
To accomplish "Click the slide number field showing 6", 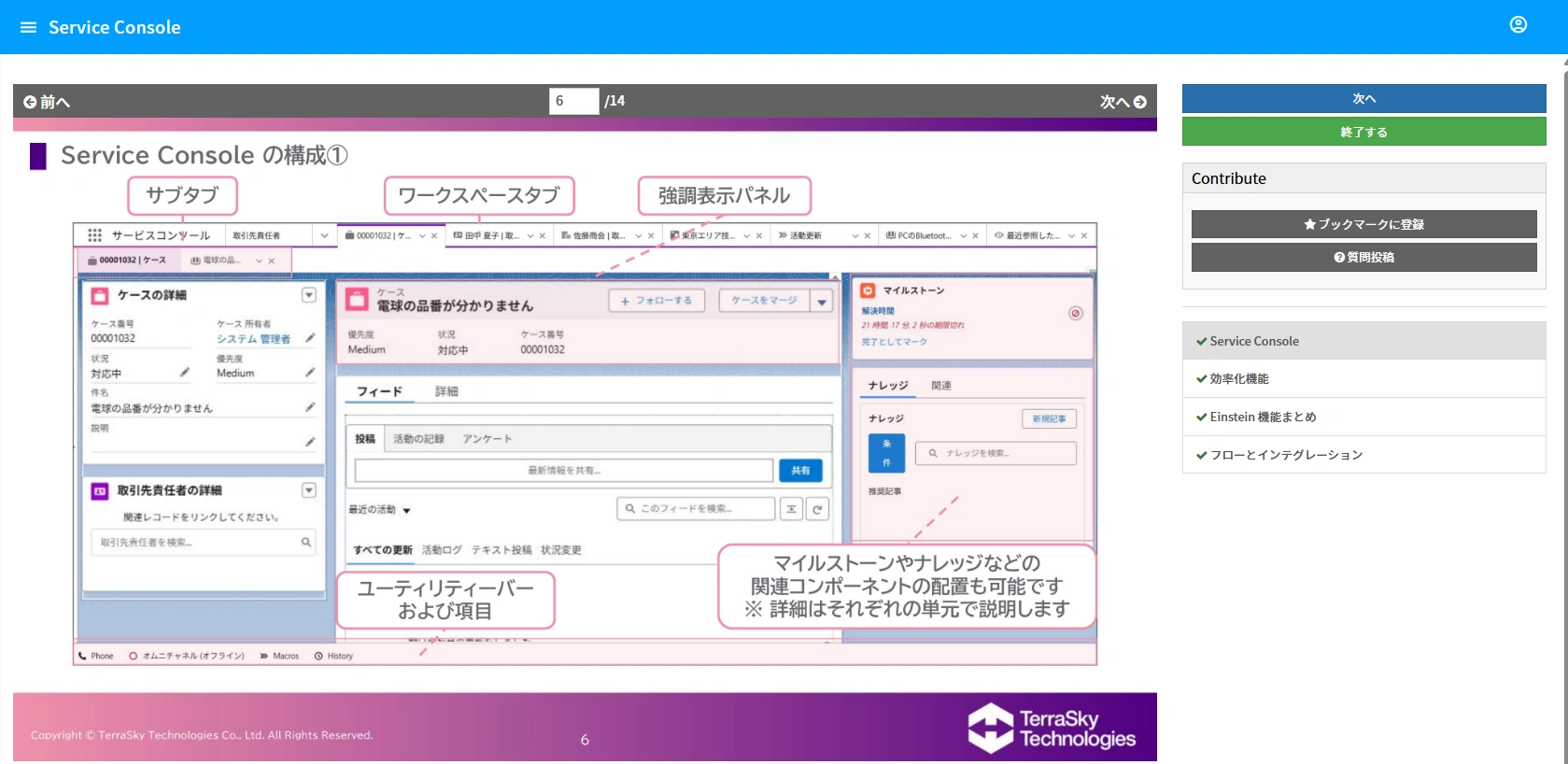I will (x=573, y=101).
